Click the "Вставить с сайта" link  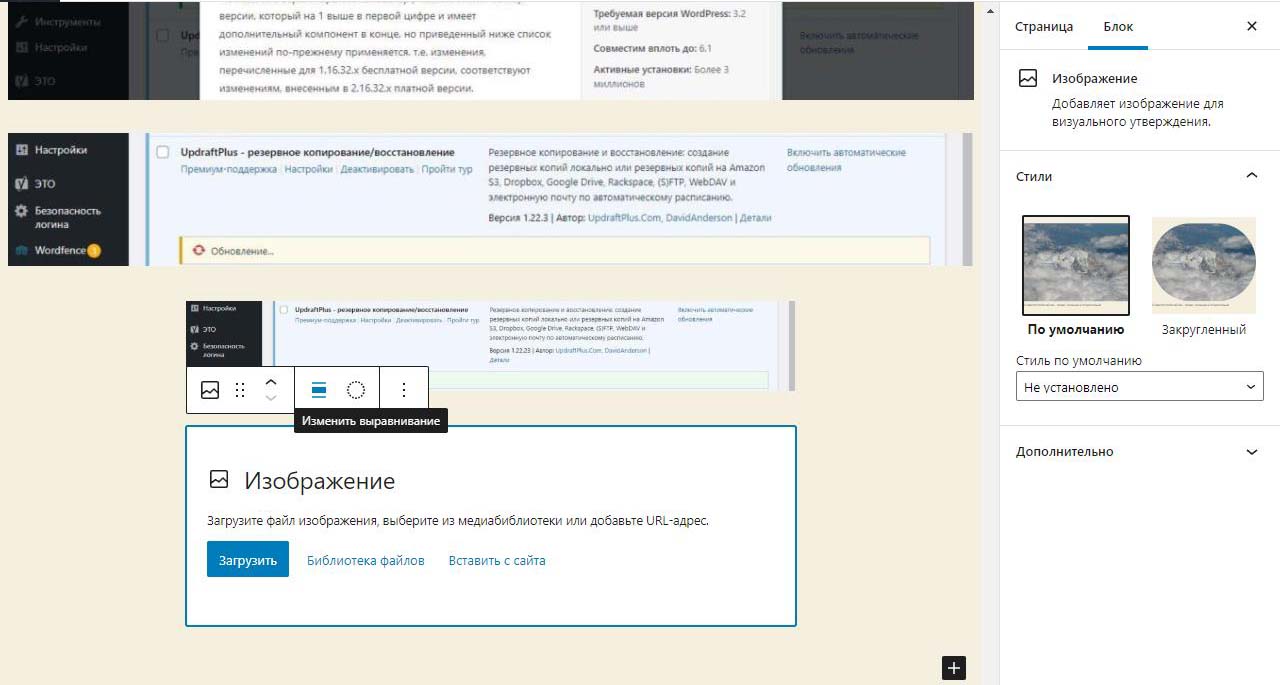point(497,560)
